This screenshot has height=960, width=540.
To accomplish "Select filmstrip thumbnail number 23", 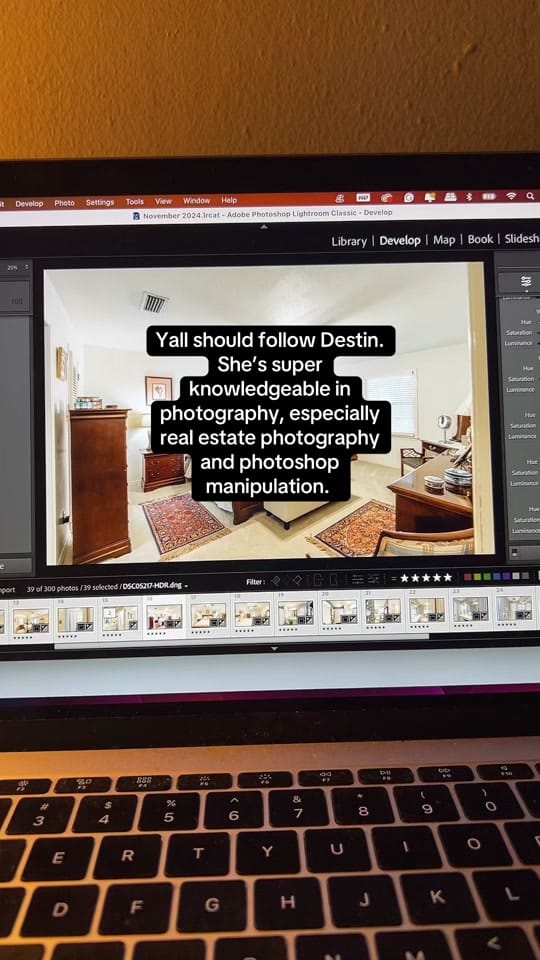I will [x=470, y=609].
